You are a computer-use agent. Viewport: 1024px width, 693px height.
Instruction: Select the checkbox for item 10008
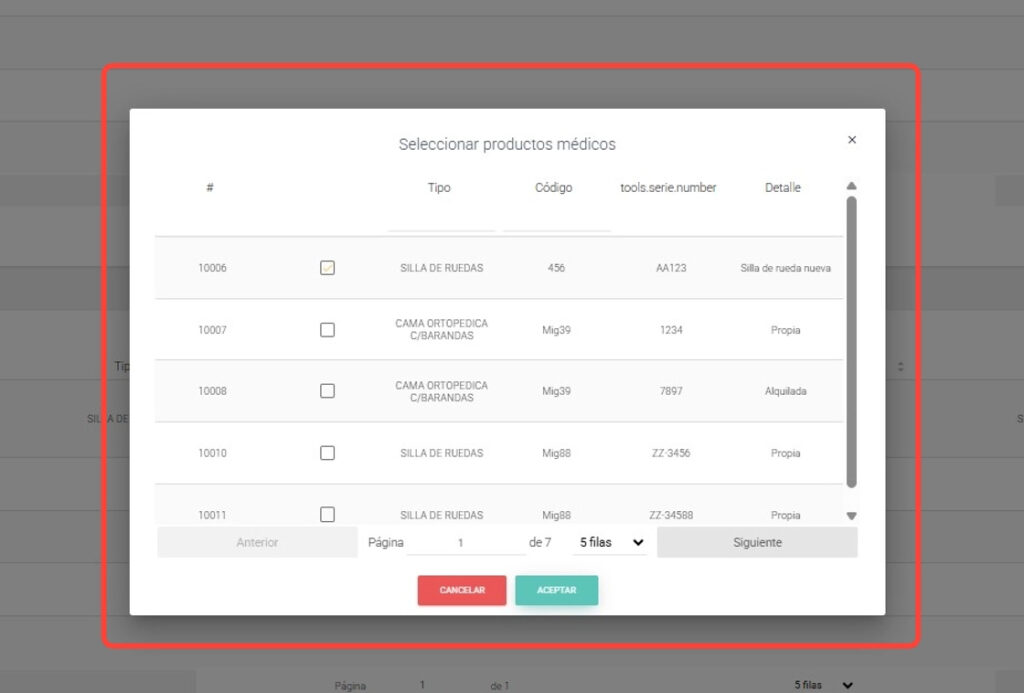pyautogui.click(x=327, y=391)
